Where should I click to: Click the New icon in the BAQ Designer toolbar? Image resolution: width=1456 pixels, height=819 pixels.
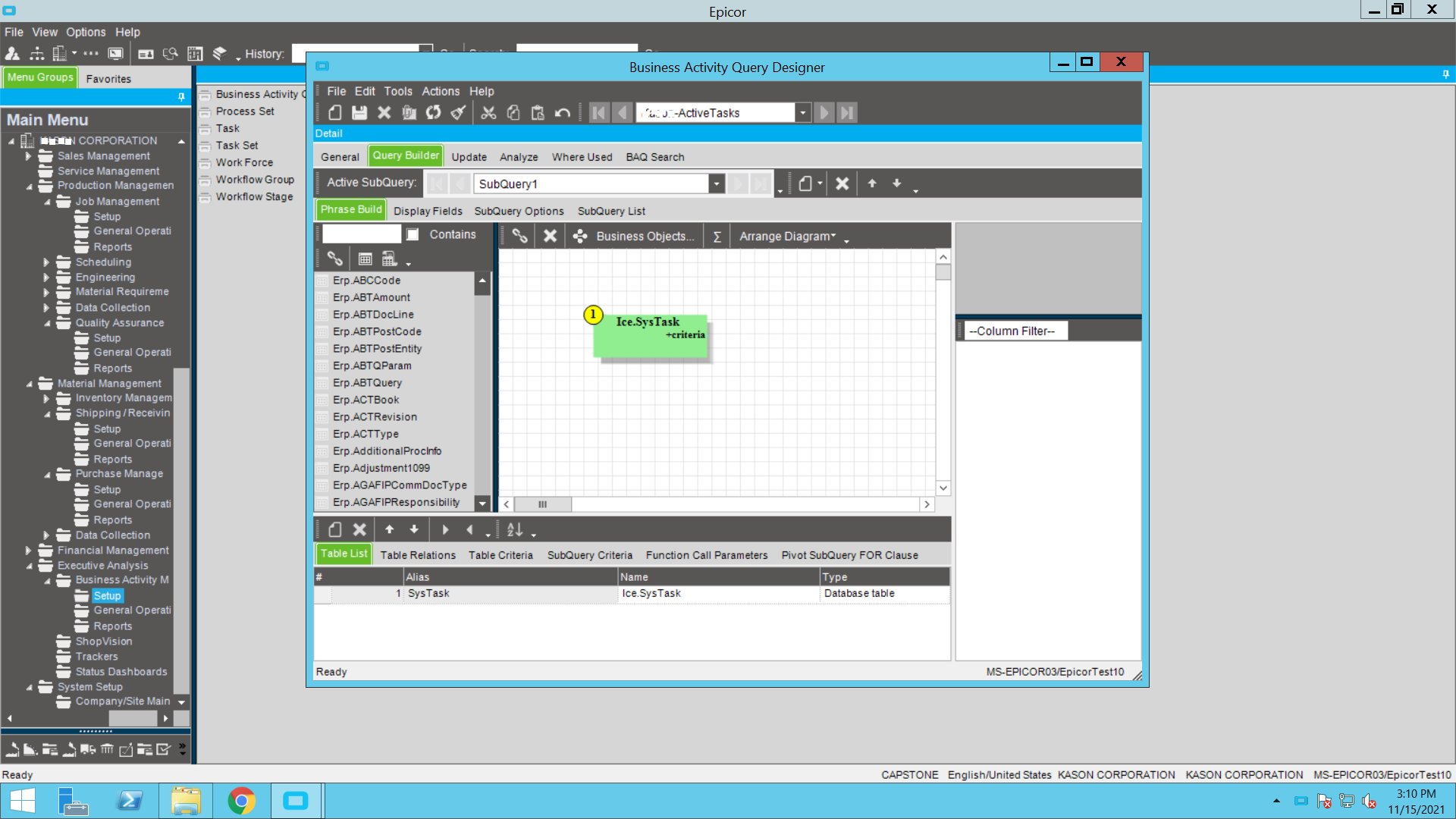334,112
